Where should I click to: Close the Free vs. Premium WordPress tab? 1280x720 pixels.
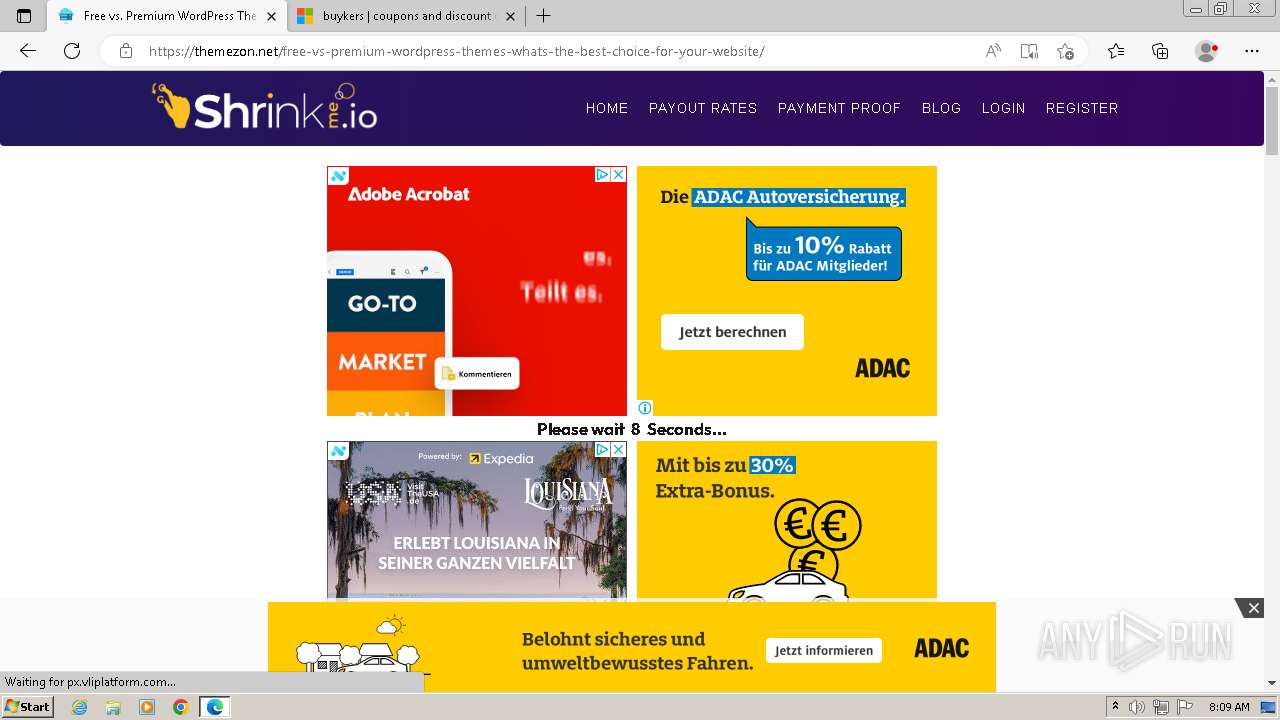(272, 16)
